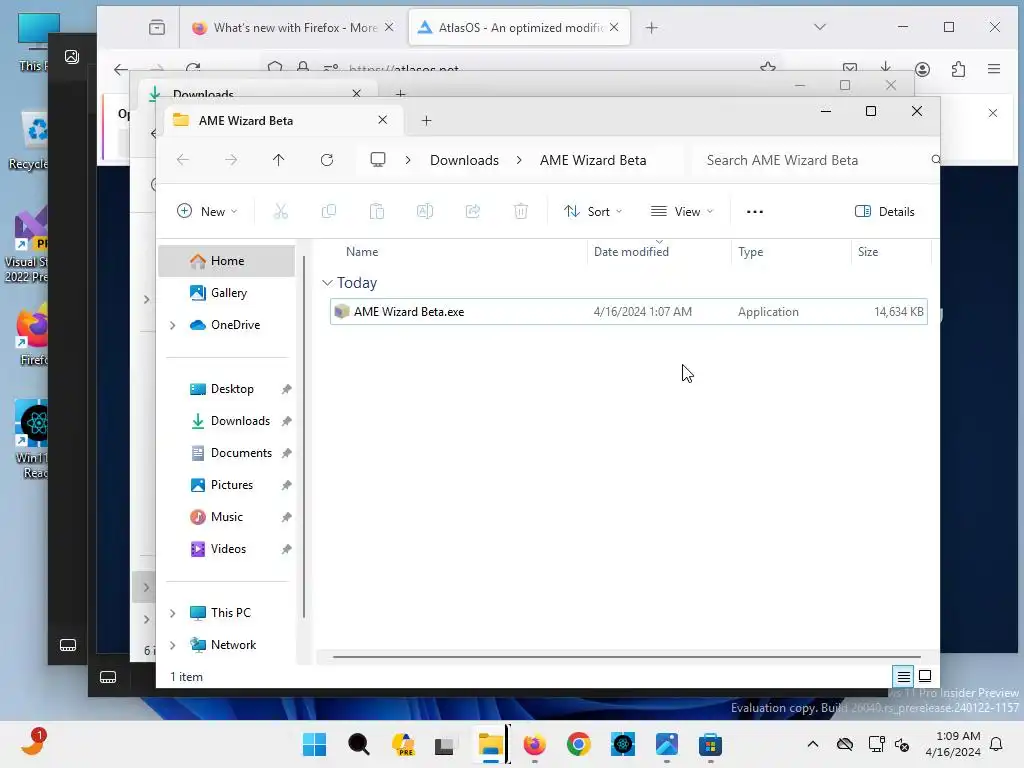The width and height of the screenshot is (1024, 768).
Task: Open Firefox recent tabs view icon
Action: click(157, 27)
